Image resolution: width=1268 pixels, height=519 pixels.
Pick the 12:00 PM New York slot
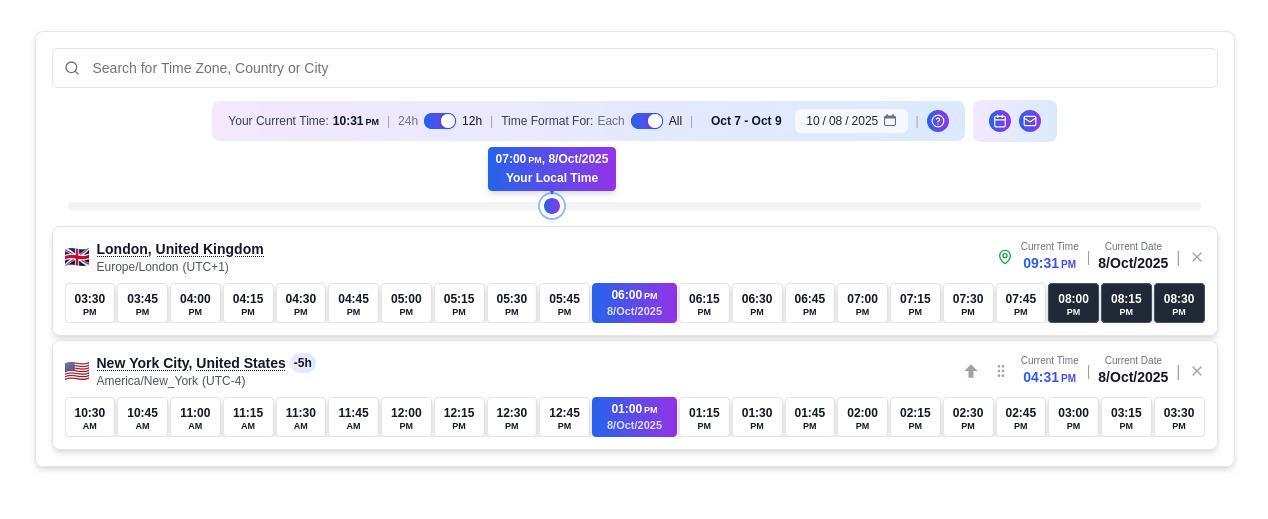point(406,417)
